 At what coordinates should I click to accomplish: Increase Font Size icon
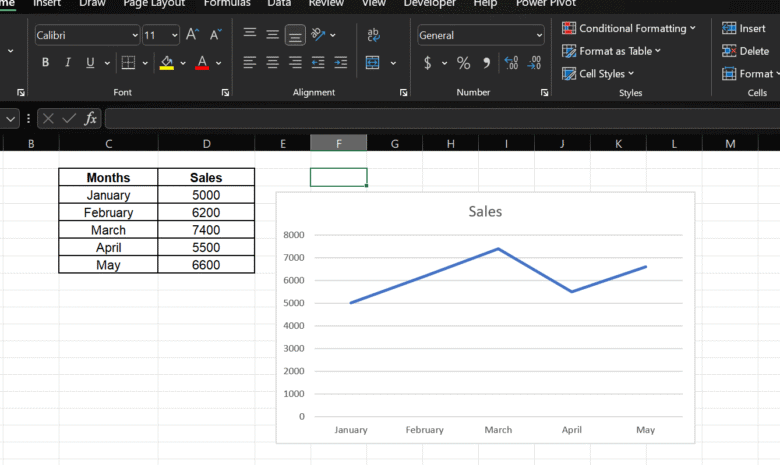point(192,35)
